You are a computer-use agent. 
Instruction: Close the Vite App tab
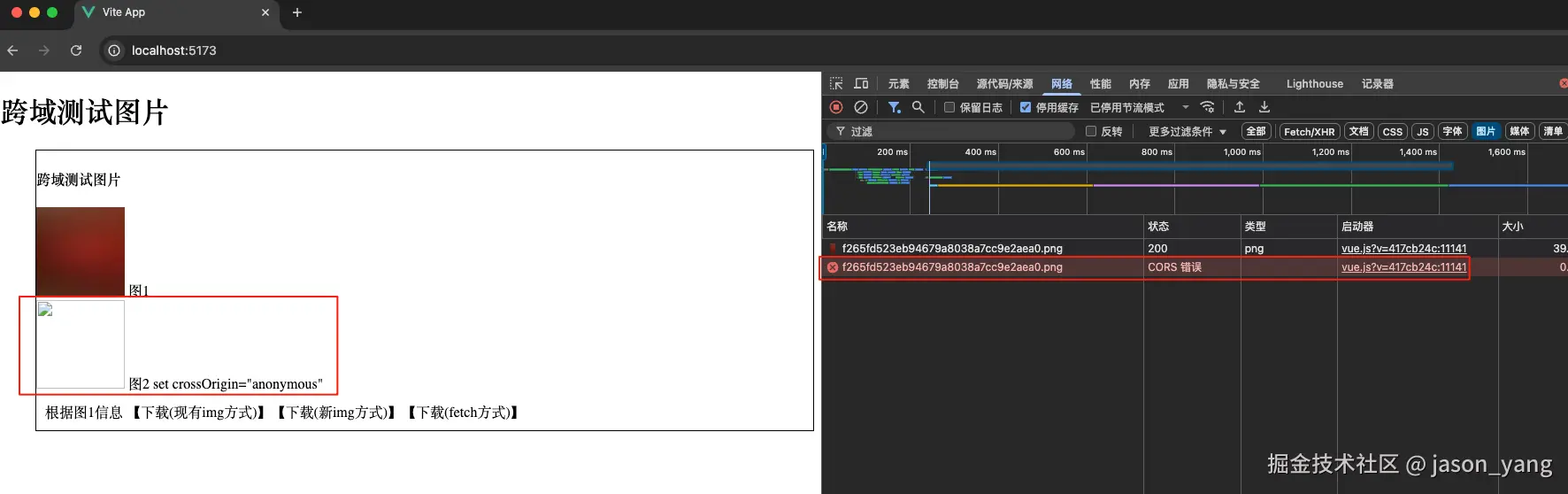(x=265, y=12)
